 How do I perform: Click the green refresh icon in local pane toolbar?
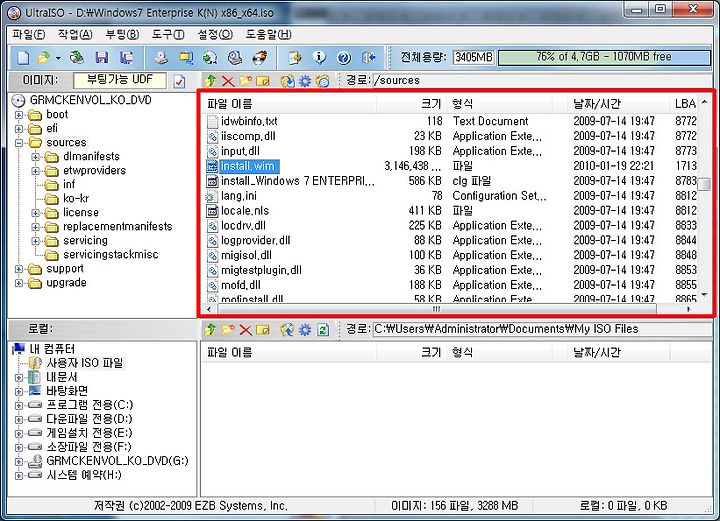click(x=323, y=330)
